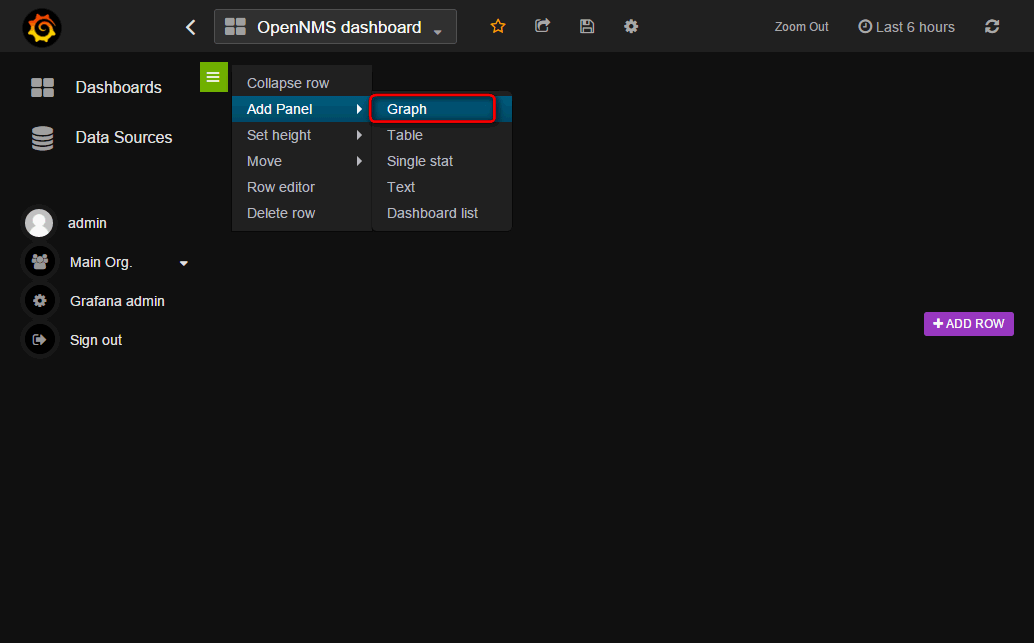Click the Set height menu label
Screen dimensions: 1034x643
point(279,135)
